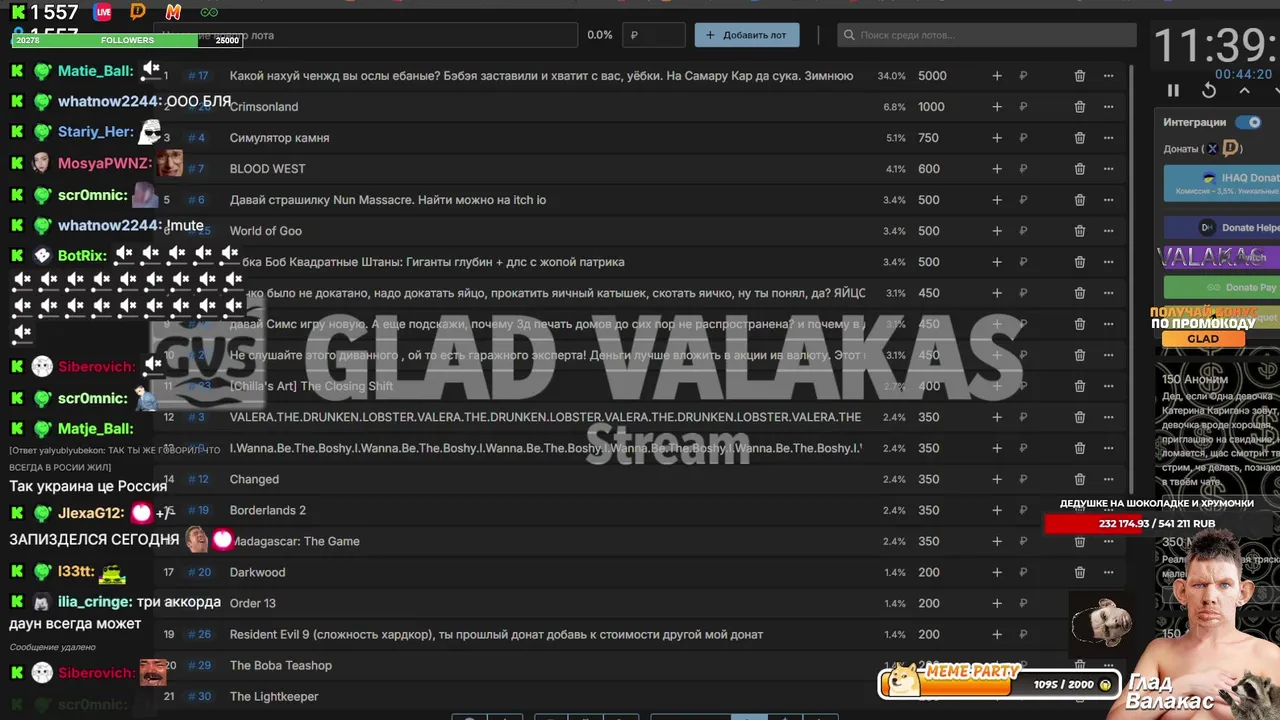Viewport: 1280px width, 720px height.
Task: Click the 0.0% label beside new lot field
Action: point(600,35)
